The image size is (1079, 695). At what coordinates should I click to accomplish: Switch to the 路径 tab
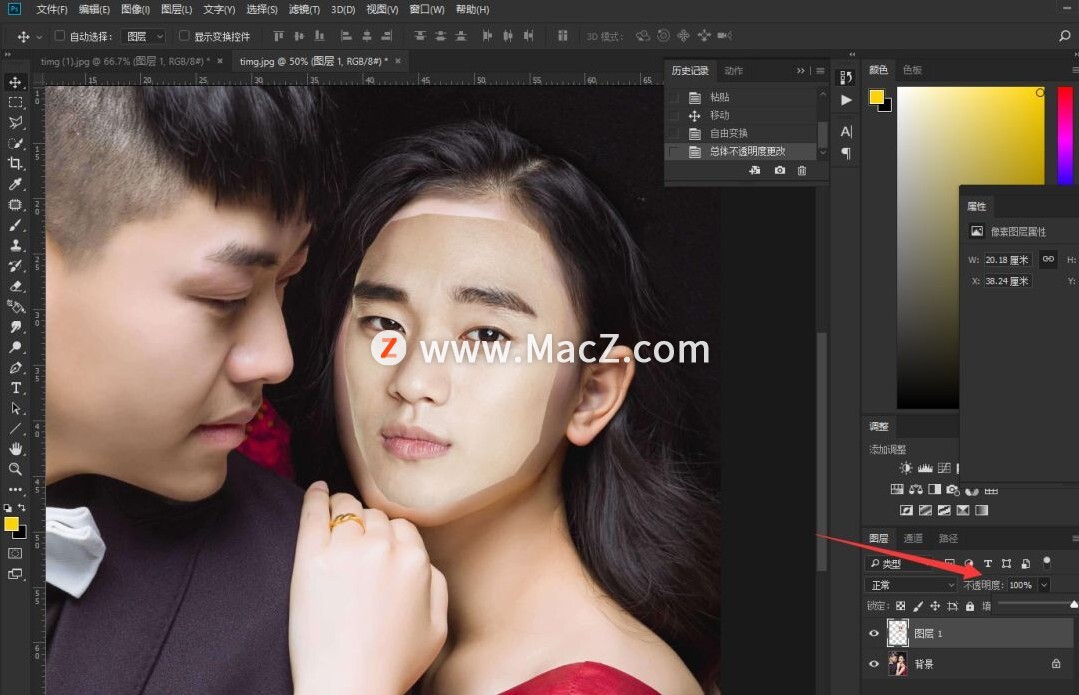948,538
